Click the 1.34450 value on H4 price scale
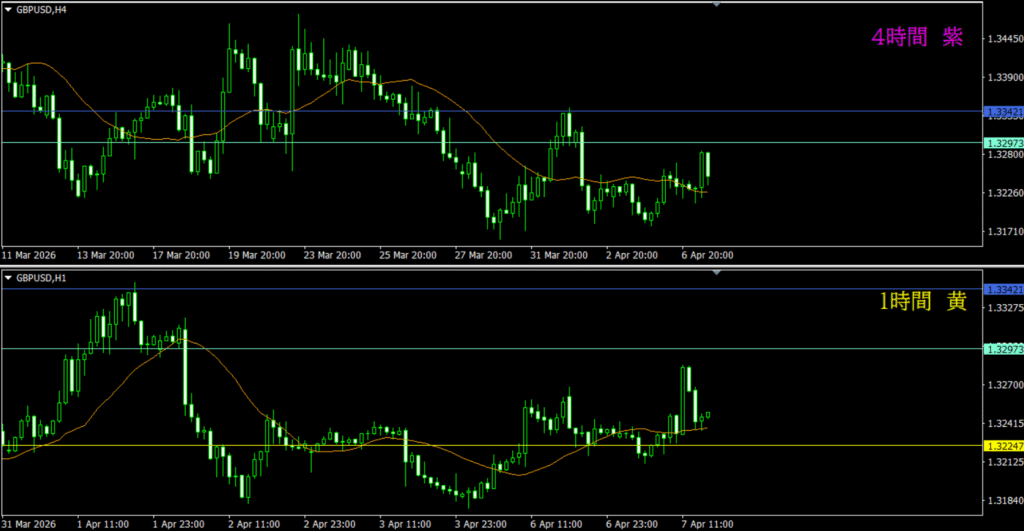 1004,38
